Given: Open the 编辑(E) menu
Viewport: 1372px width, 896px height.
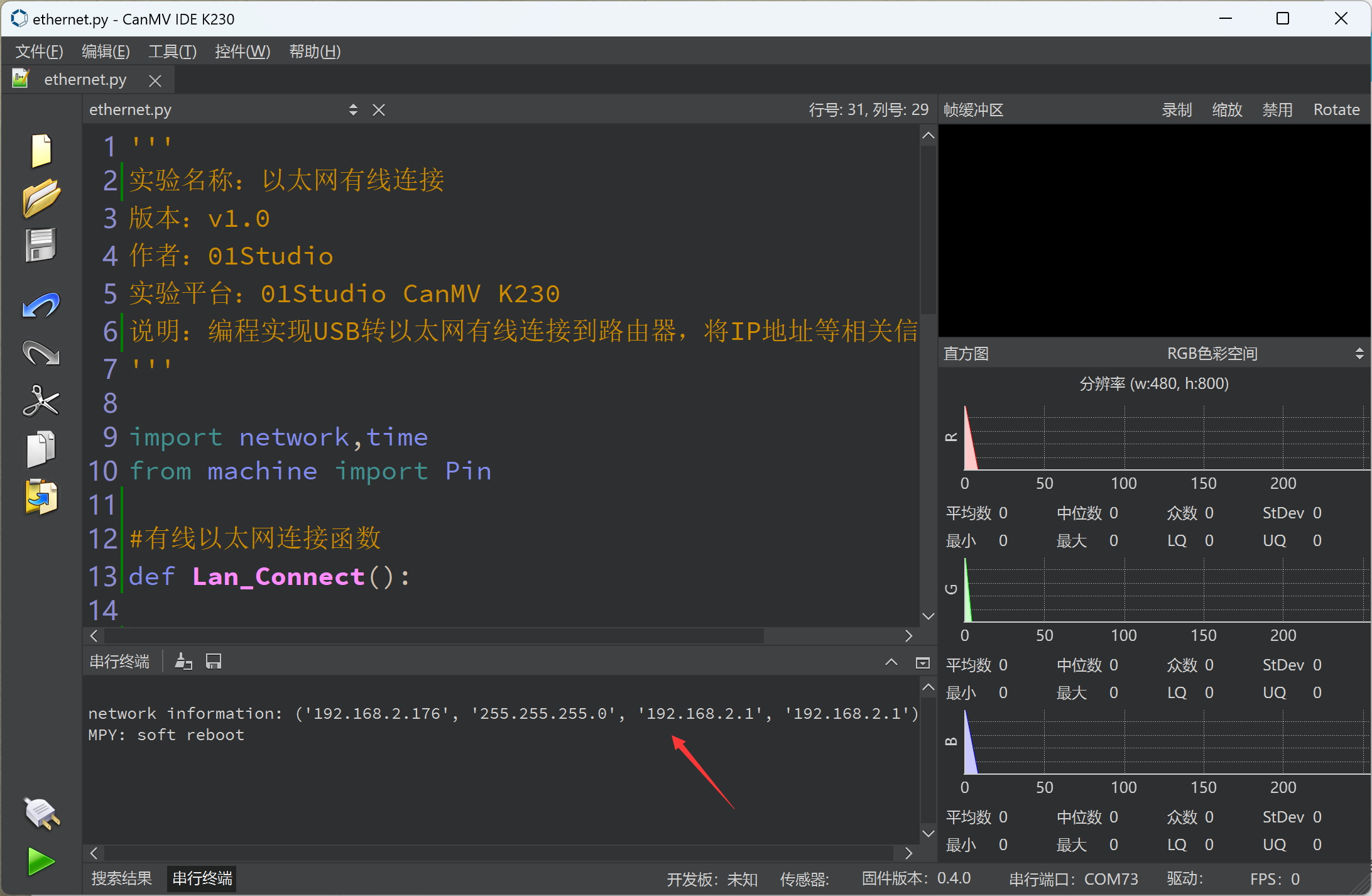Looking at the screenshot, I should [x=106, y=52].
